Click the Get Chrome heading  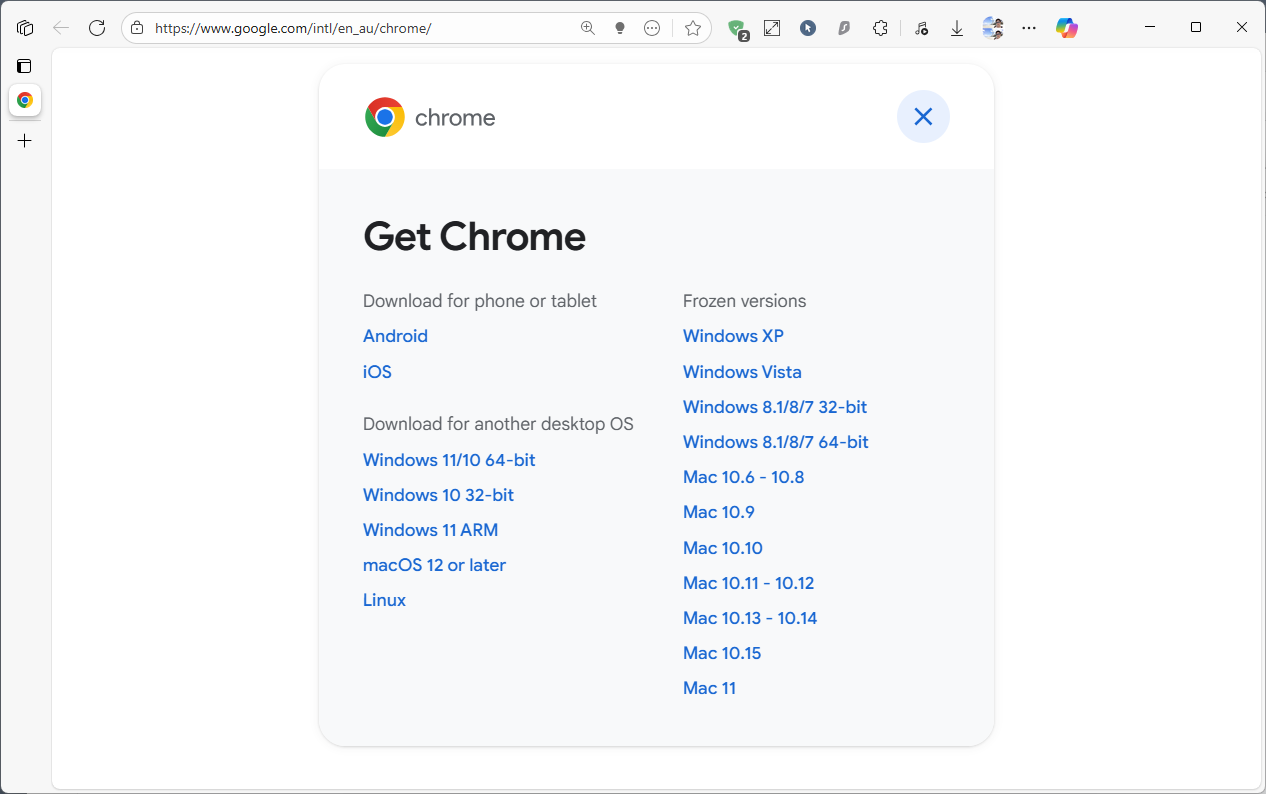coord(474,237)
